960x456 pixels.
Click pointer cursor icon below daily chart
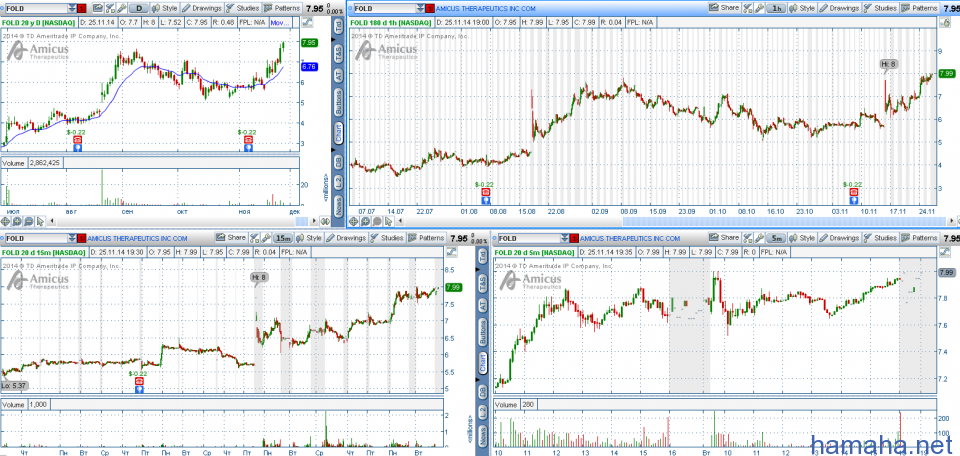41,221
